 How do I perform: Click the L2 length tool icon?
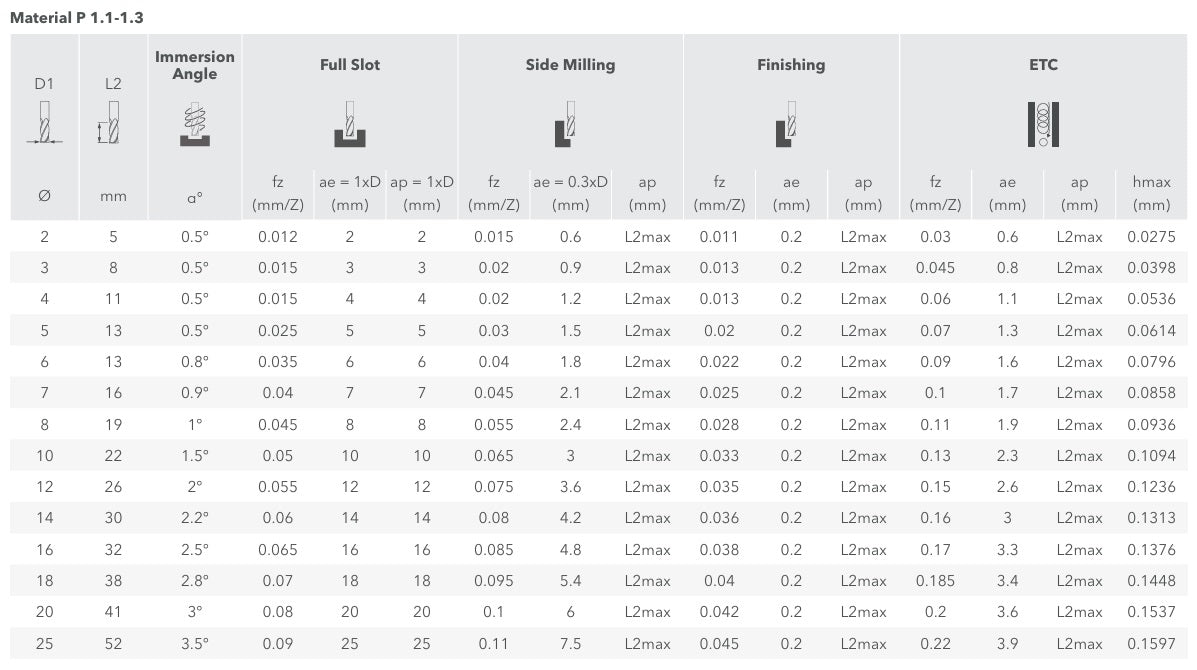point(109,122)
